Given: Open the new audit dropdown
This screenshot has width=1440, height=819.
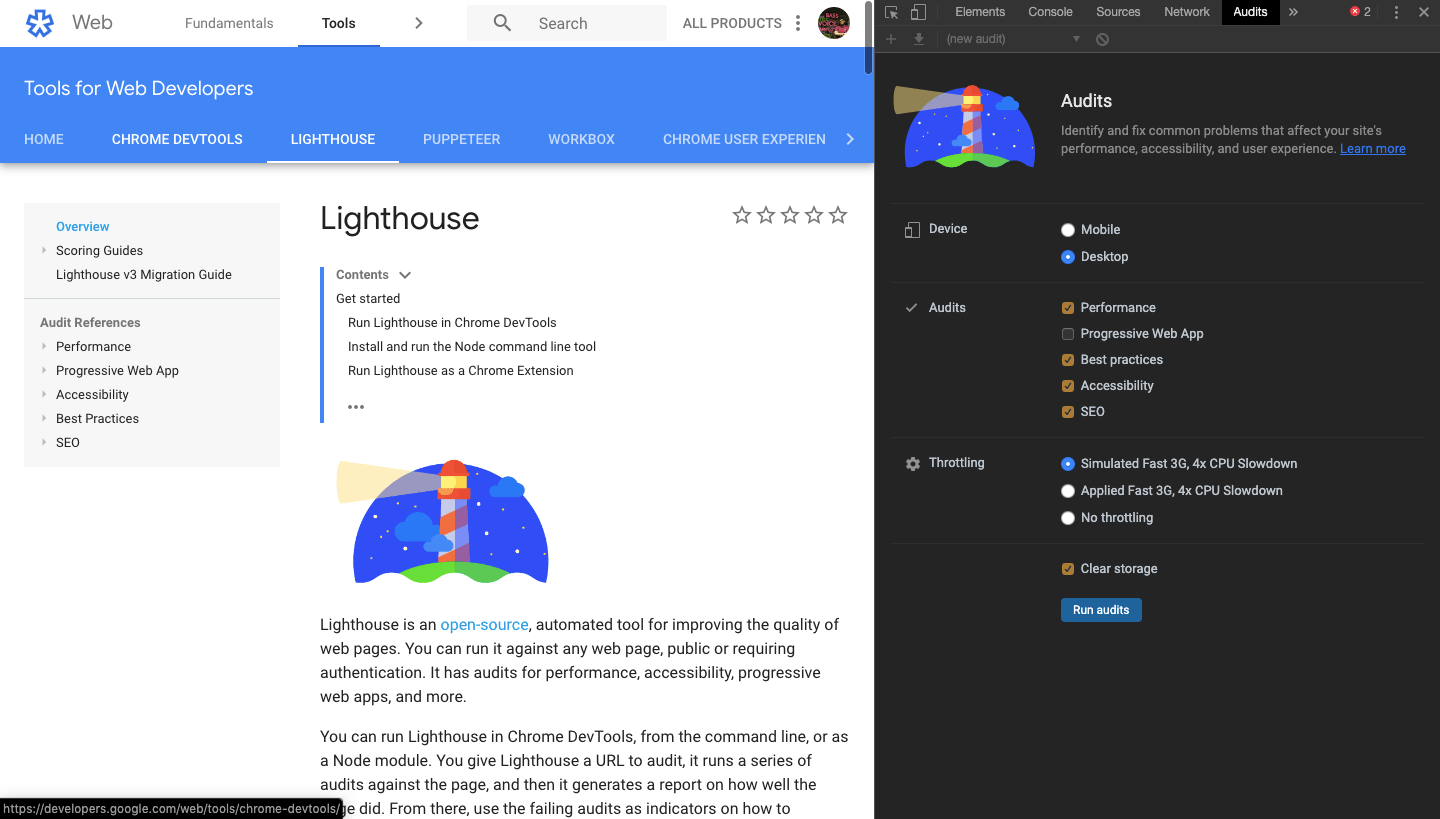Looking at the screenshot, I should click(1013, 39).
